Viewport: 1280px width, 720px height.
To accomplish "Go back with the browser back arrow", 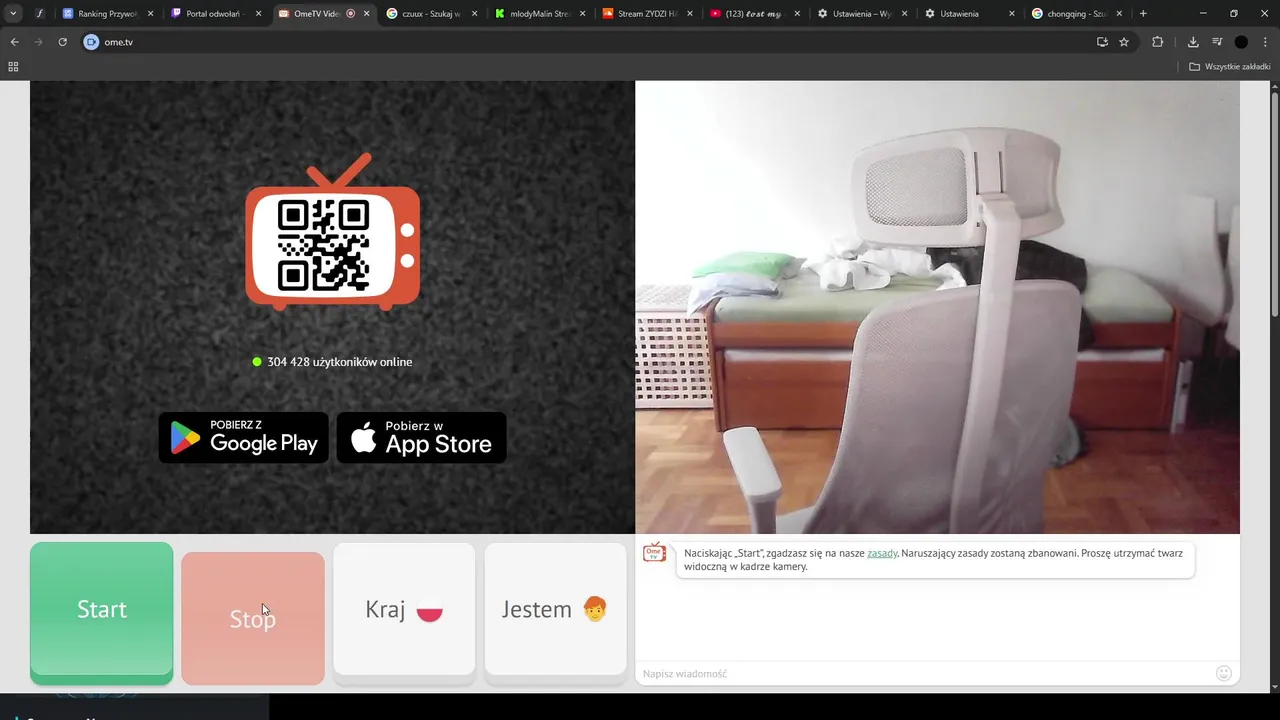I will coord(14,42).
